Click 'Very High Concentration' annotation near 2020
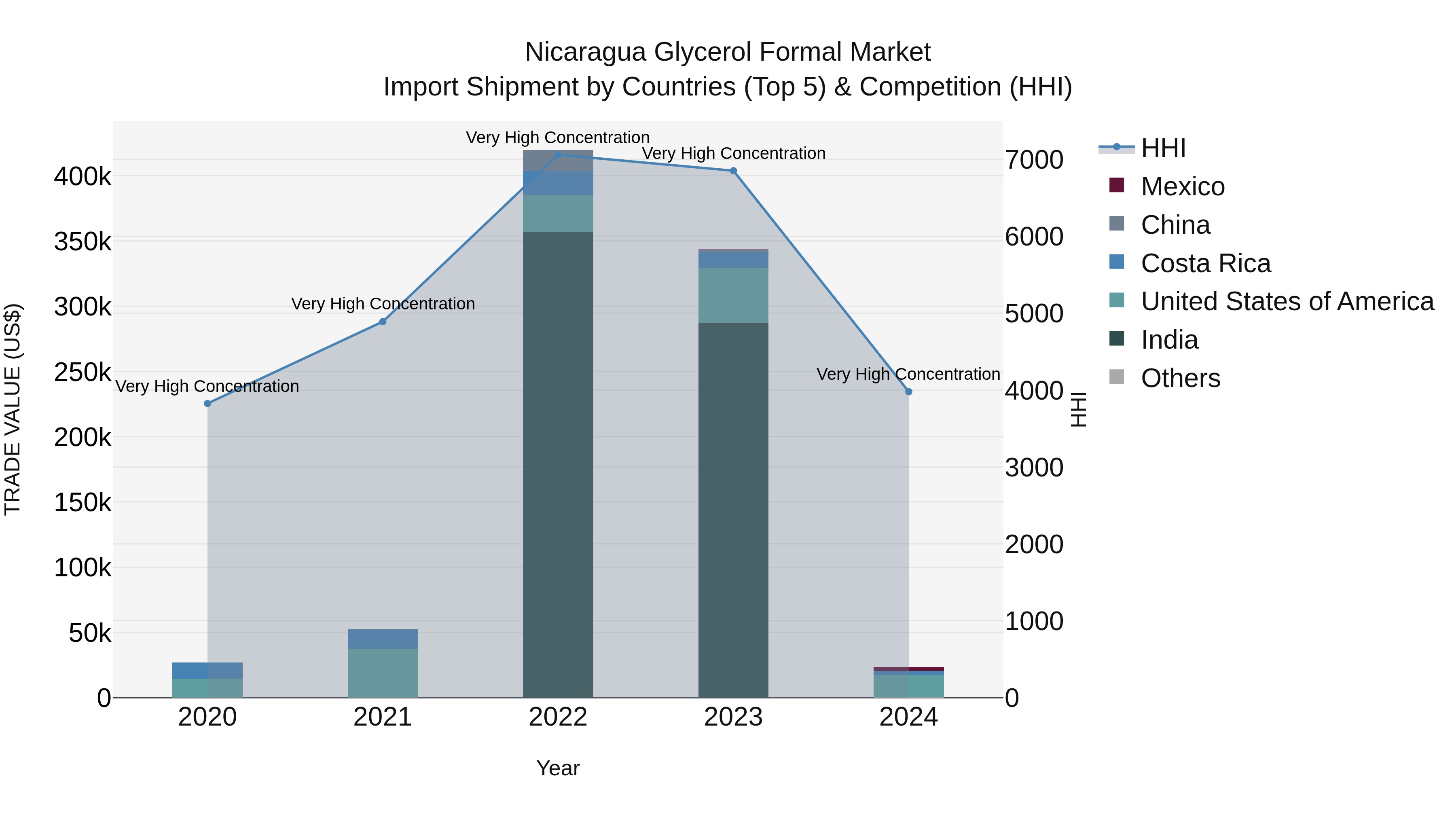This screenshot has width=1456, height=819. tap(207, 387)
